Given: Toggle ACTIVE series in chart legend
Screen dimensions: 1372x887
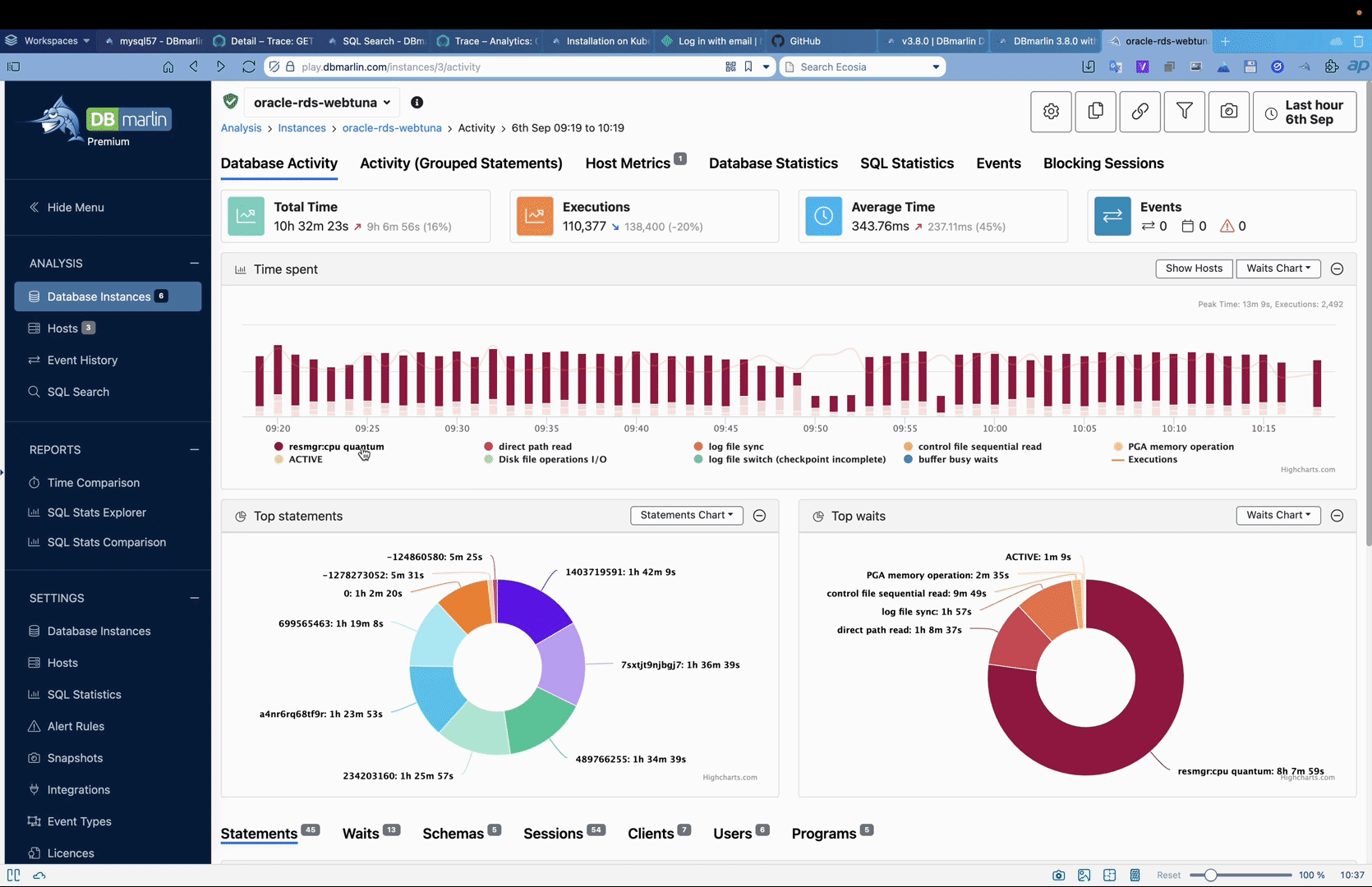Looking at the screenshot, I should click(x=298, y=459).
